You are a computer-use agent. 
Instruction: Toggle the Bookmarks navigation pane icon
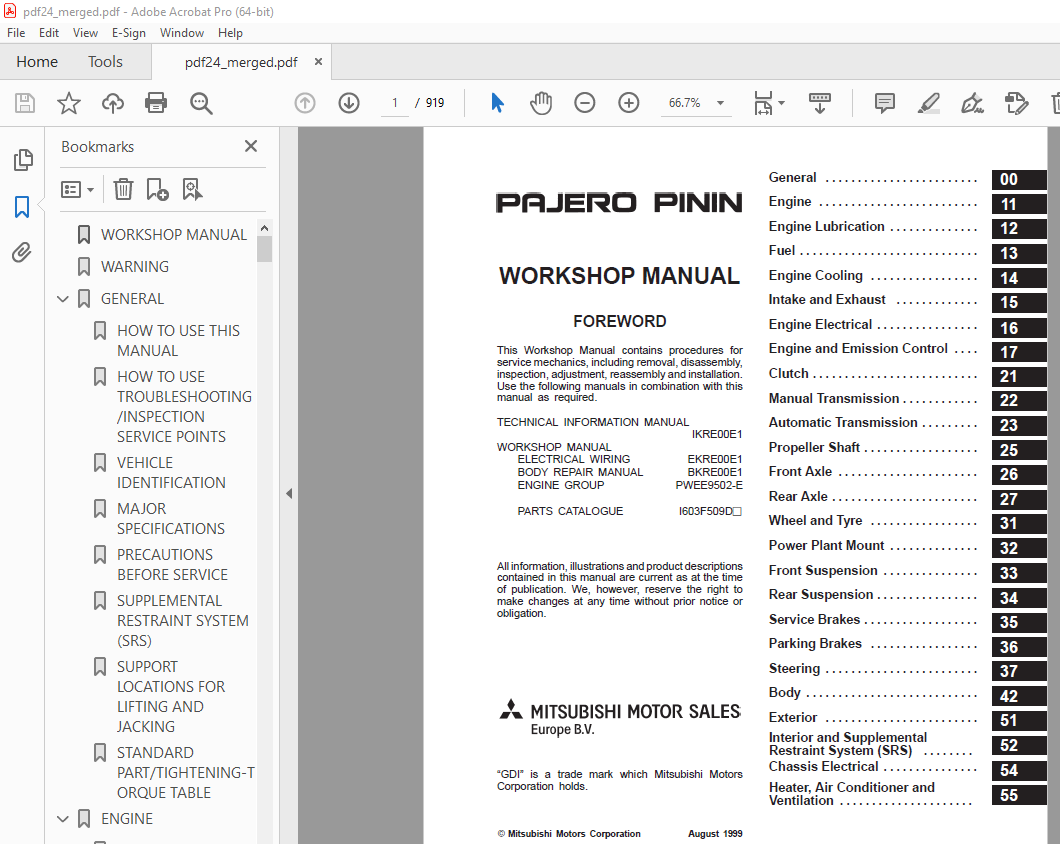coord(22,207)
